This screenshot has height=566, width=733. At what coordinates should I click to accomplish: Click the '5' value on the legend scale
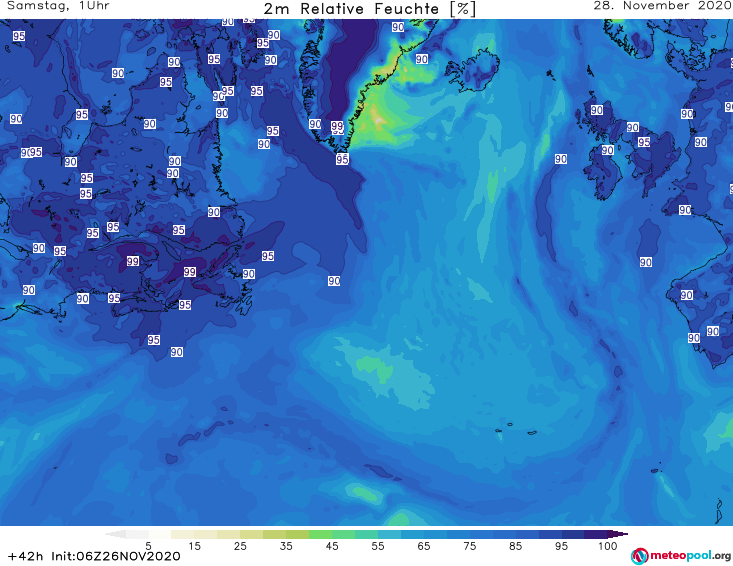click(x=148, y=546)
